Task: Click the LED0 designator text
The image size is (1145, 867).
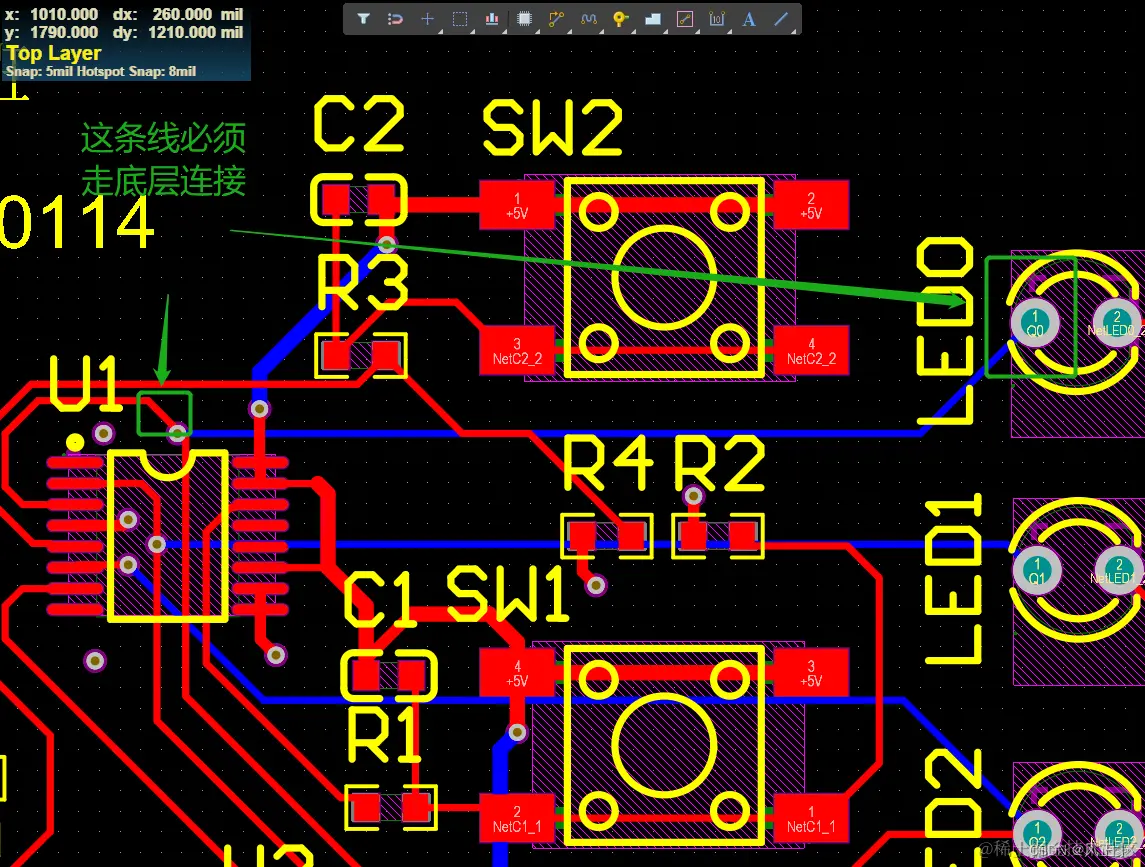Action: pyautogui.click(x=945, y=331)
